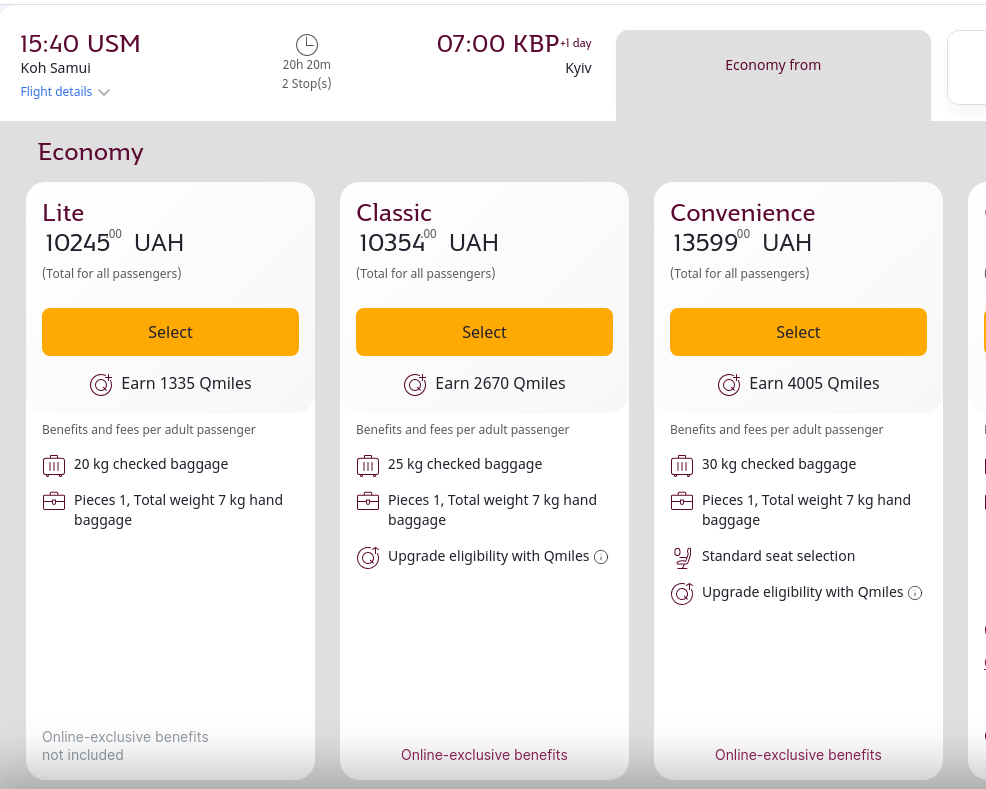Expand Flight details chevron
The width and height of the screenshot is (986, 789).
(x=104, y=92)
